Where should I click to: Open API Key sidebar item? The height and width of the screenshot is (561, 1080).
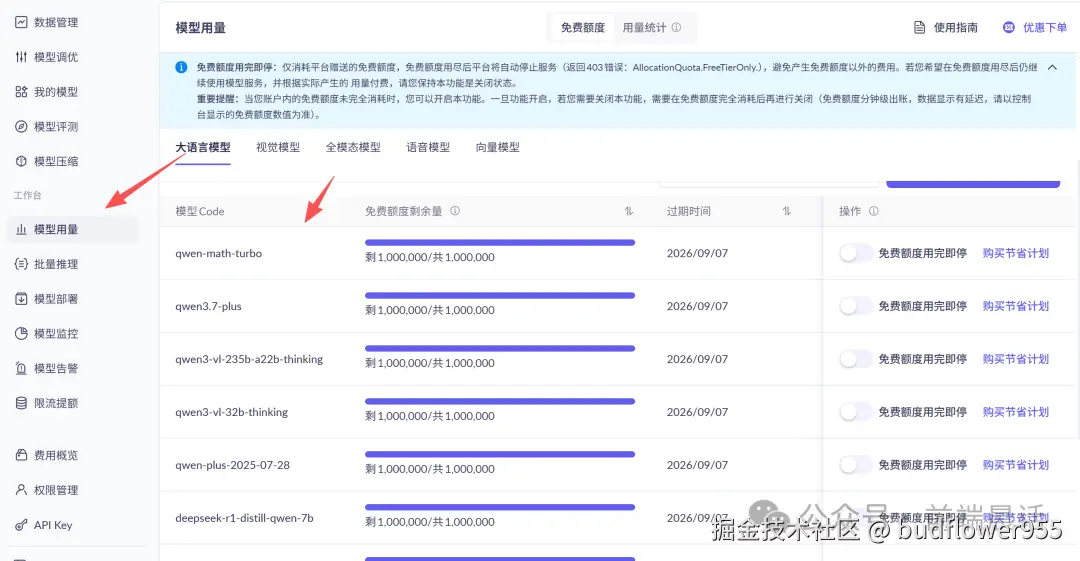point(44,525)
